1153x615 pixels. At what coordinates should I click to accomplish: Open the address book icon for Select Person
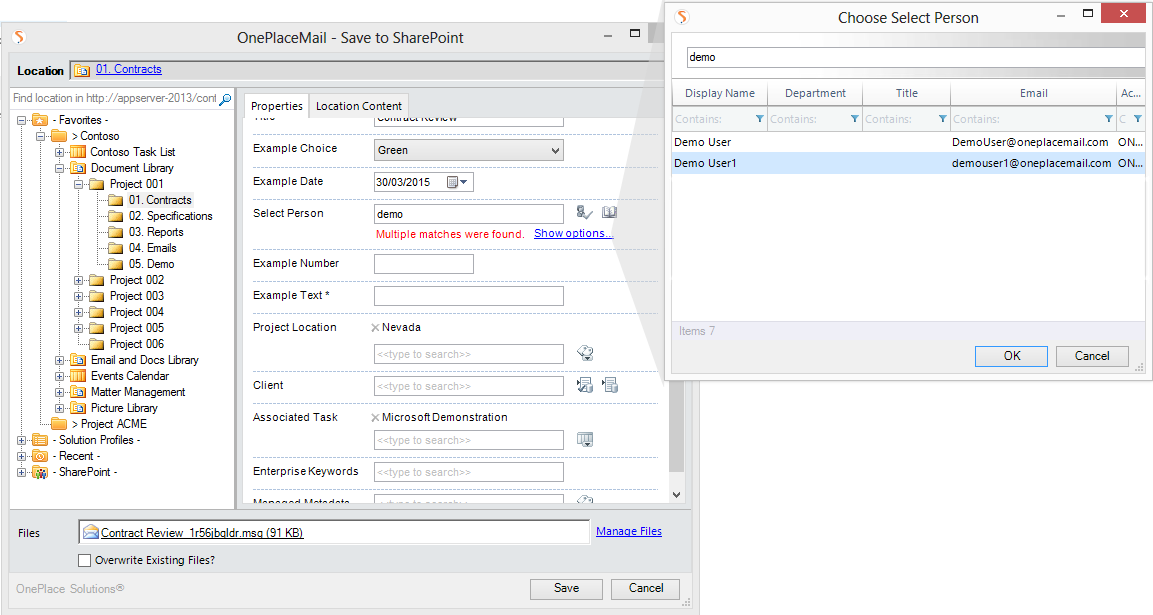[609, 213]
